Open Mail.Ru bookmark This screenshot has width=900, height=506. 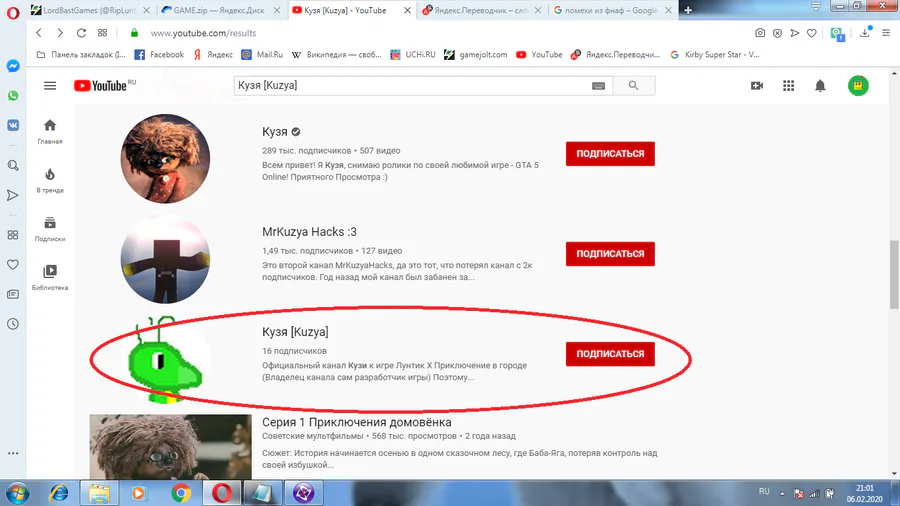click(x=262, y=55)
